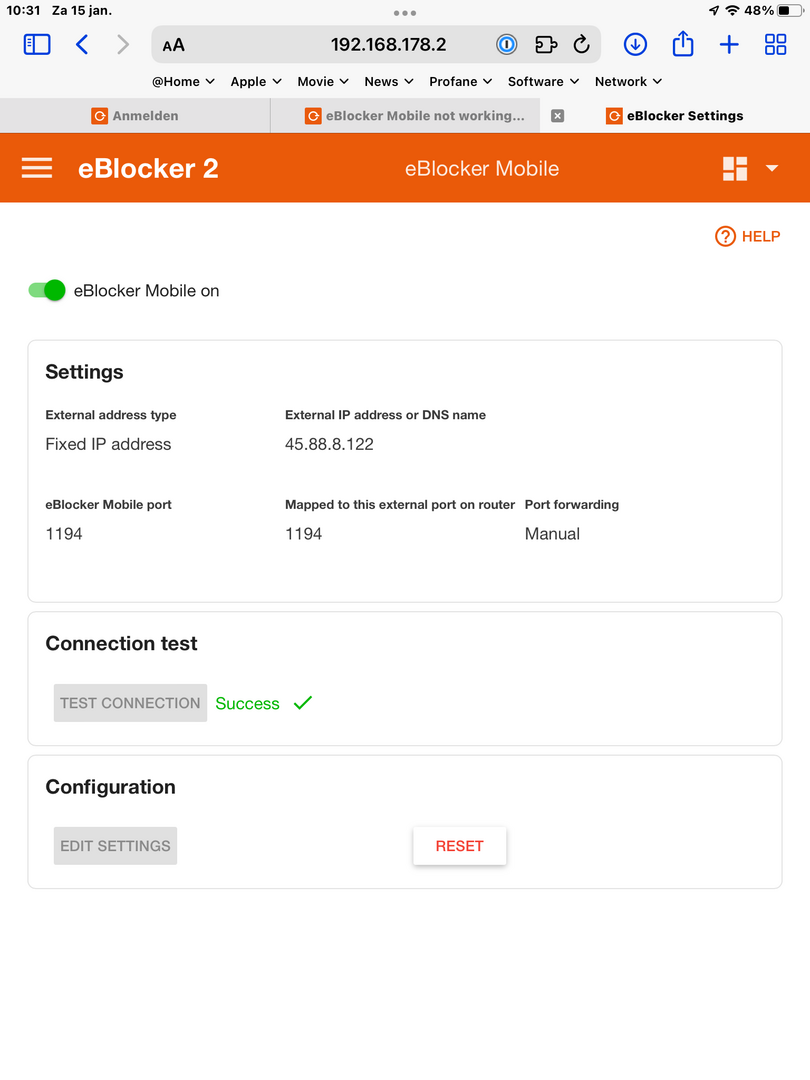This screenshot has height=1080, width=810.
Task: Open a new Safari tab
Action: [x=729, y=45]
